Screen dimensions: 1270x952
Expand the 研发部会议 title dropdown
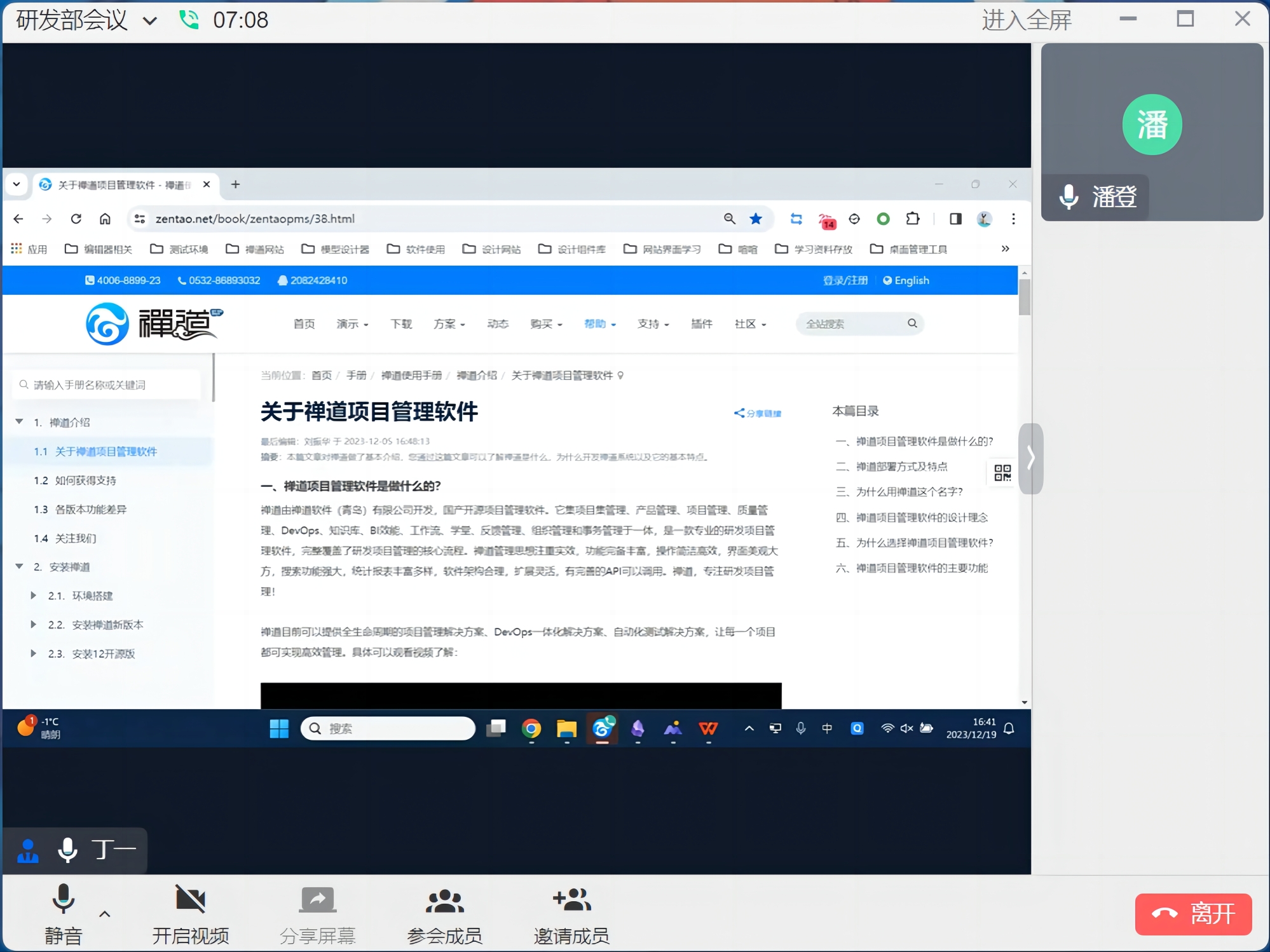point(150,21)
